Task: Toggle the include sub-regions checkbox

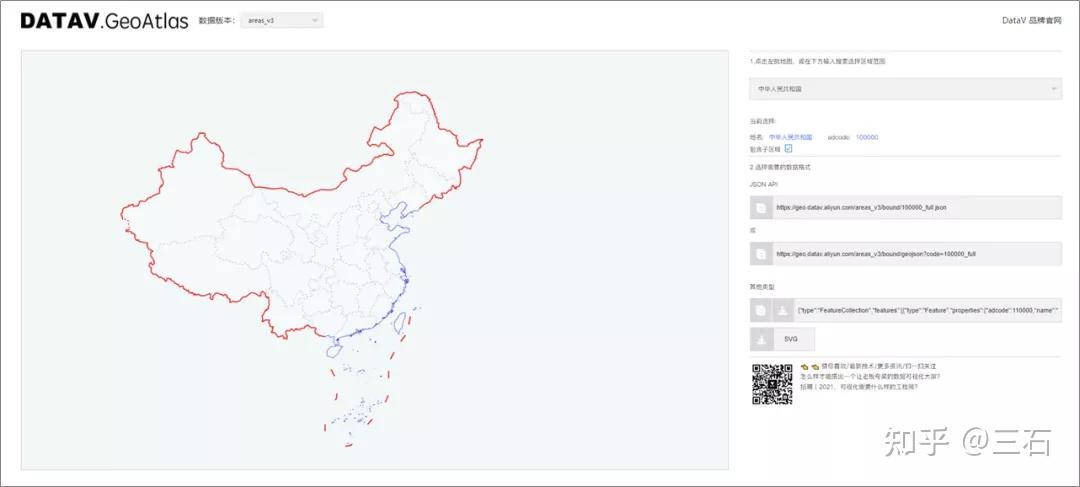Action: click(789, 148)
